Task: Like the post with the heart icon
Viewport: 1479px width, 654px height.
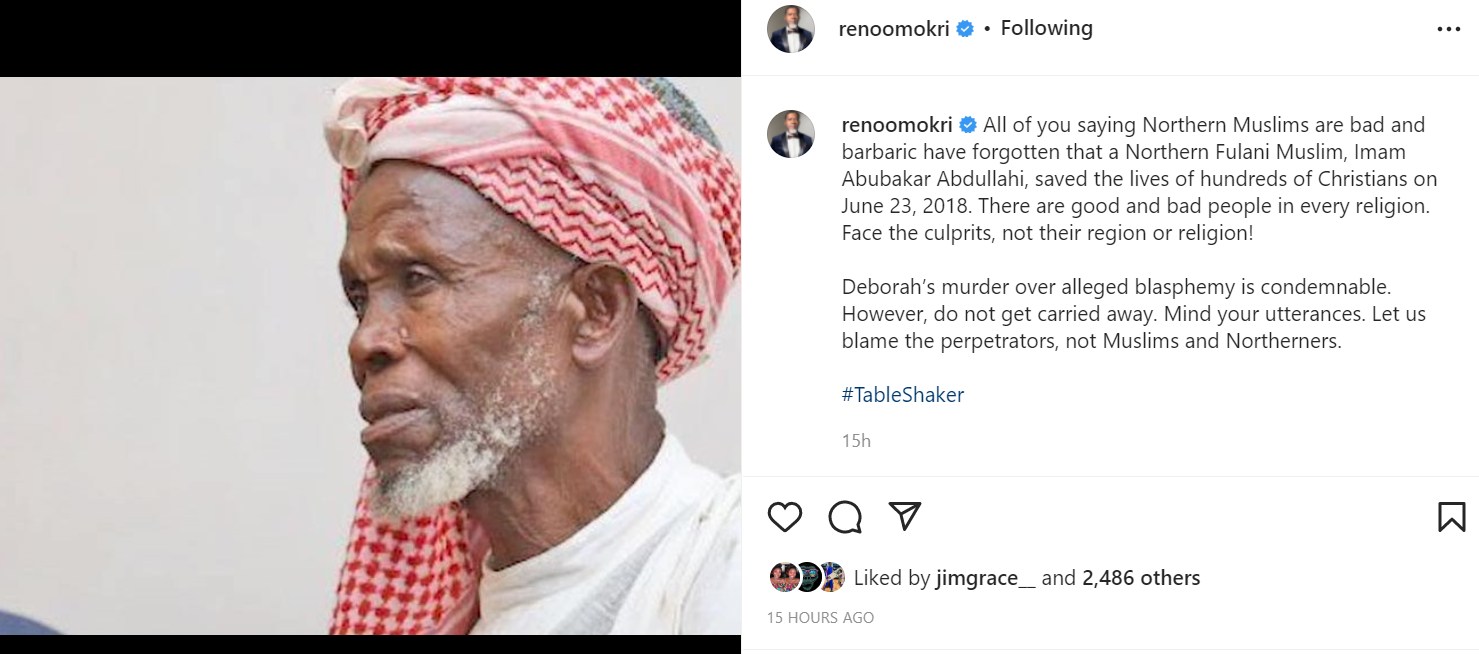Action: click(x=785, y=516)
